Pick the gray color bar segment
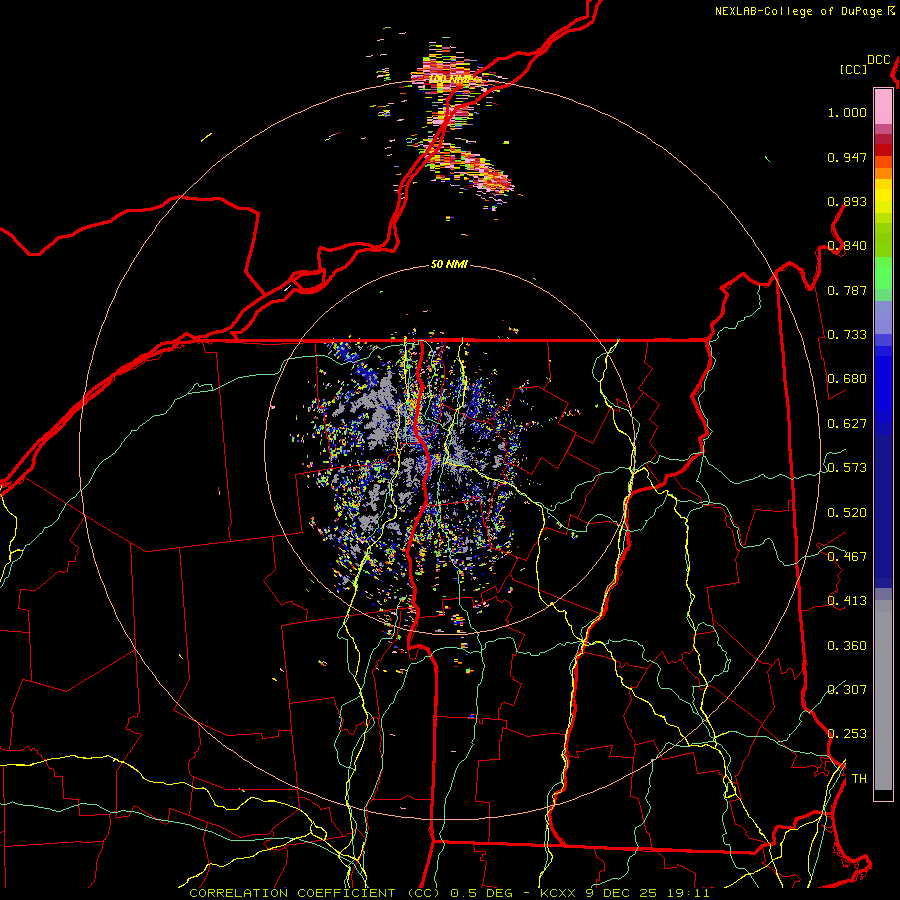This screenshot has height=900, width=900. coord(883,695)
